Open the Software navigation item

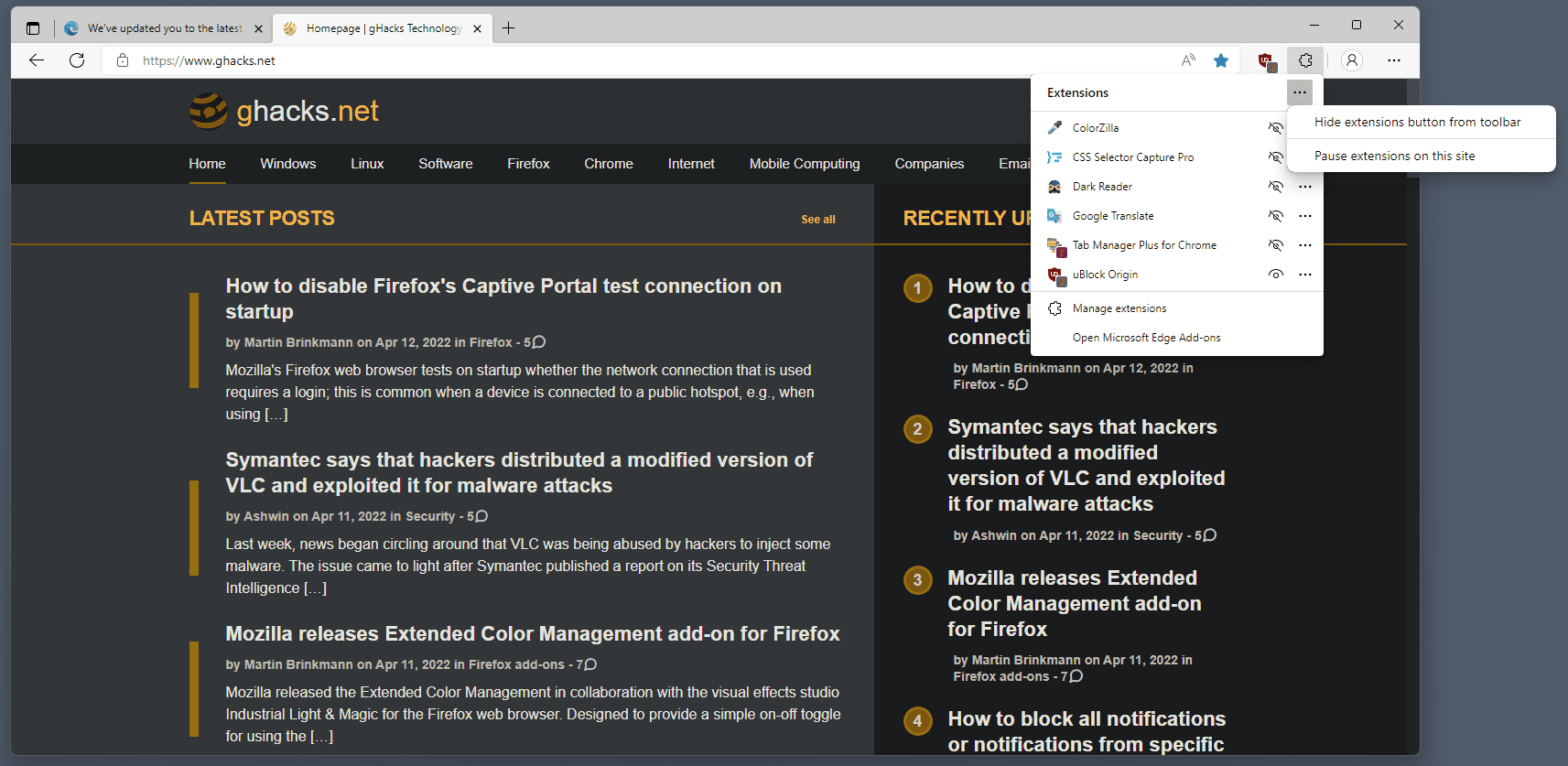(x=446, y=164)
